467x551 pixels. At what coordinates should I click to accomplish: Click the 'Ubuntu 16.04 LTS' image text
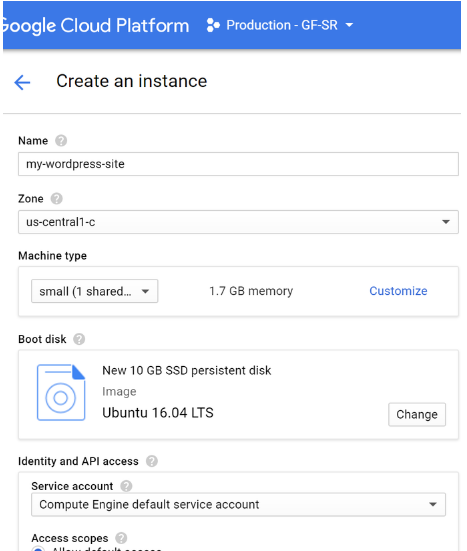coord(158,413)
